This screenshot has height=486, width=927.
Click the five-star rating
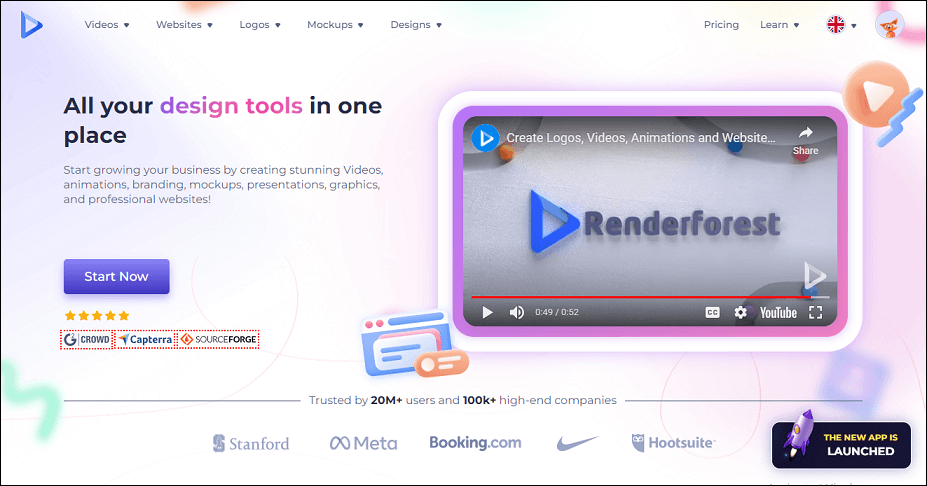click(97, 316)
